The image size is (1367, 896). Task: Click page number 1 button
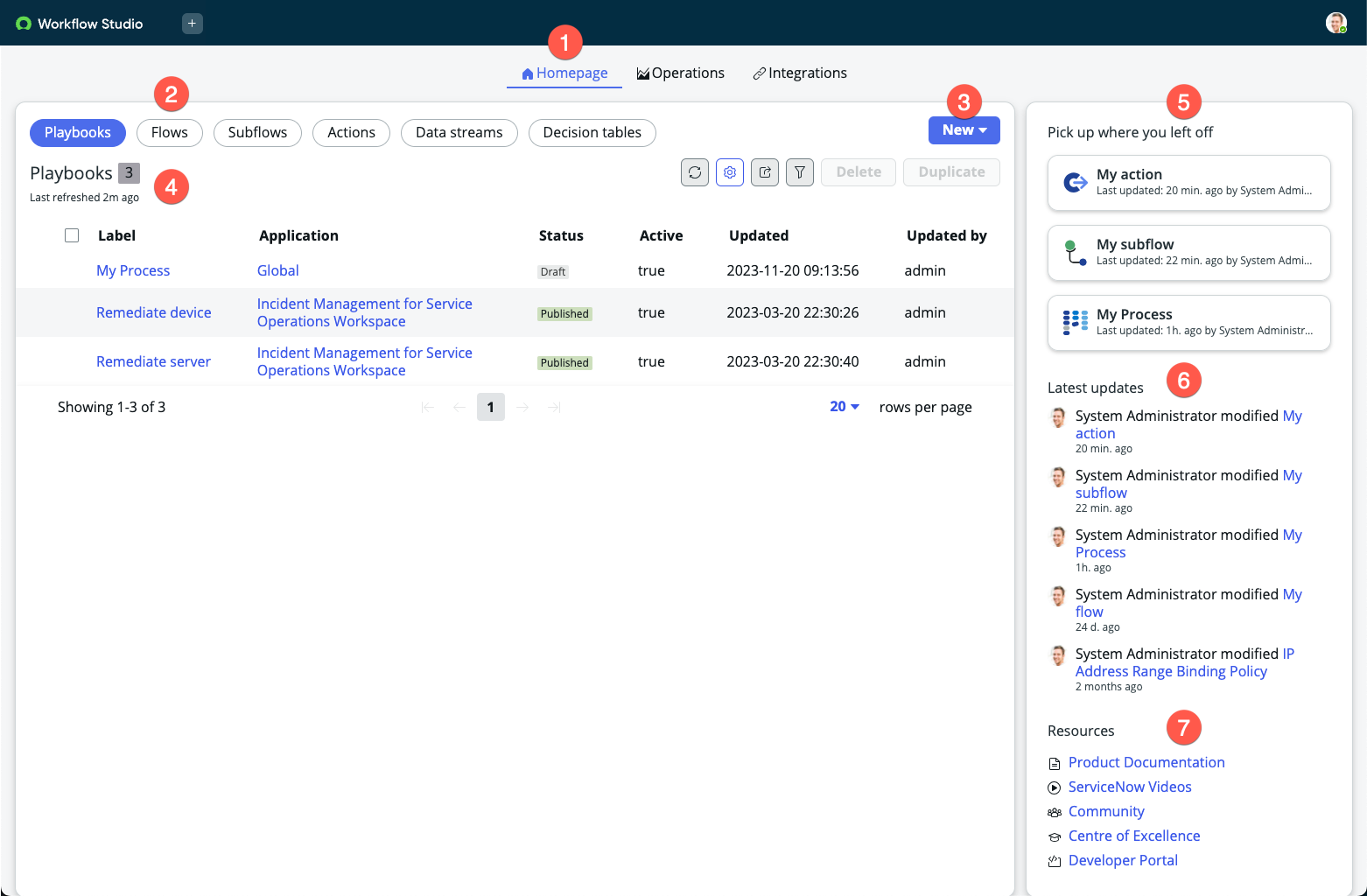(491, 407)
